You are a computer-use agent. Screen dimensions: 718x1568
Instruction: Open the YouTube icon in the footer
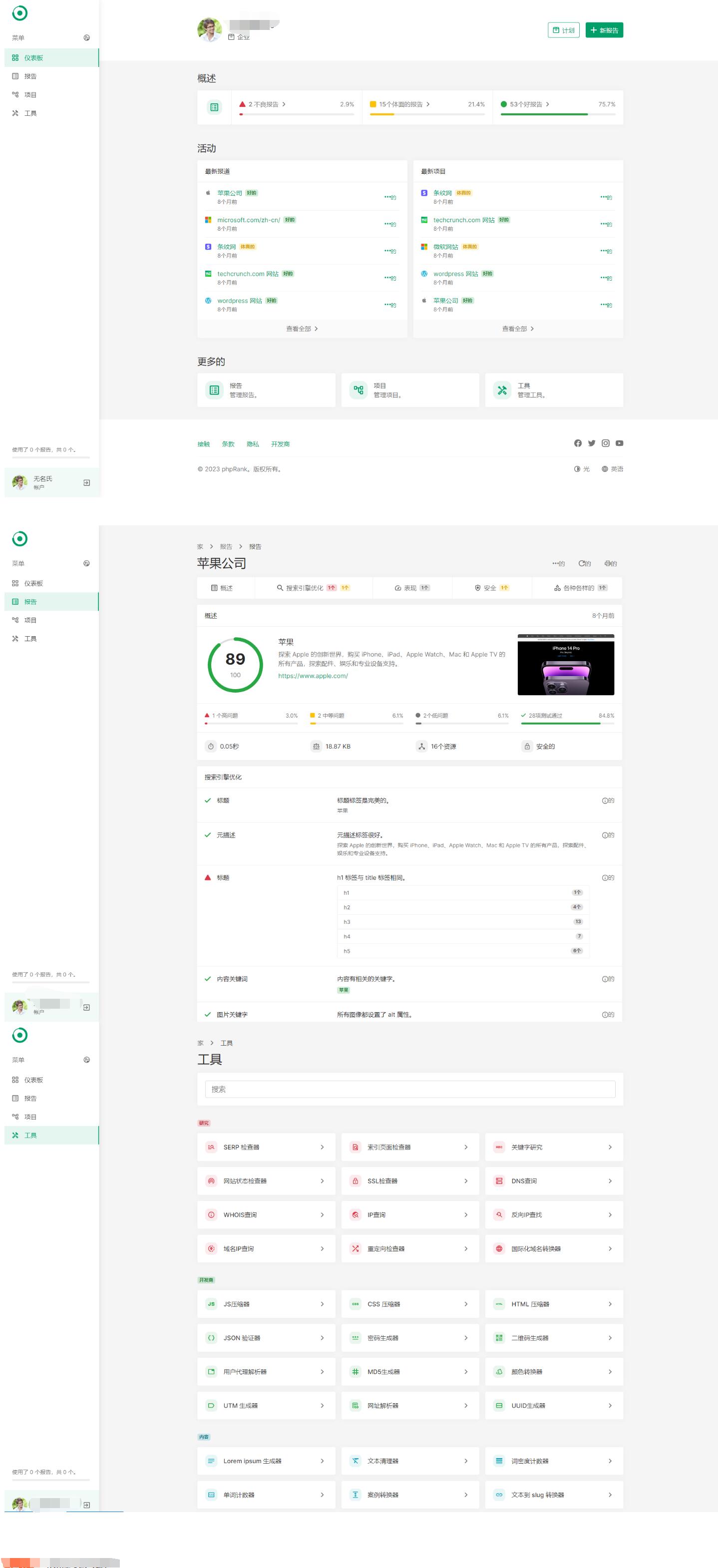619,443
